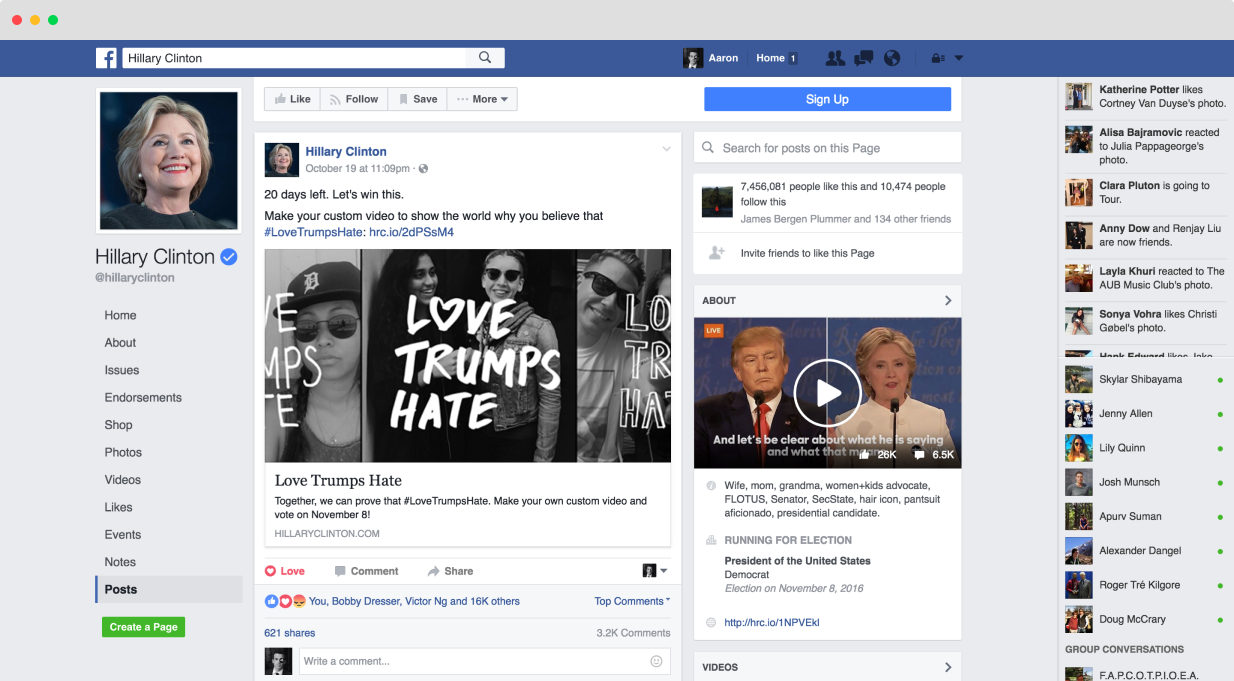
Task: Click the info icon beside the bio text
Action: pos(711,486)
